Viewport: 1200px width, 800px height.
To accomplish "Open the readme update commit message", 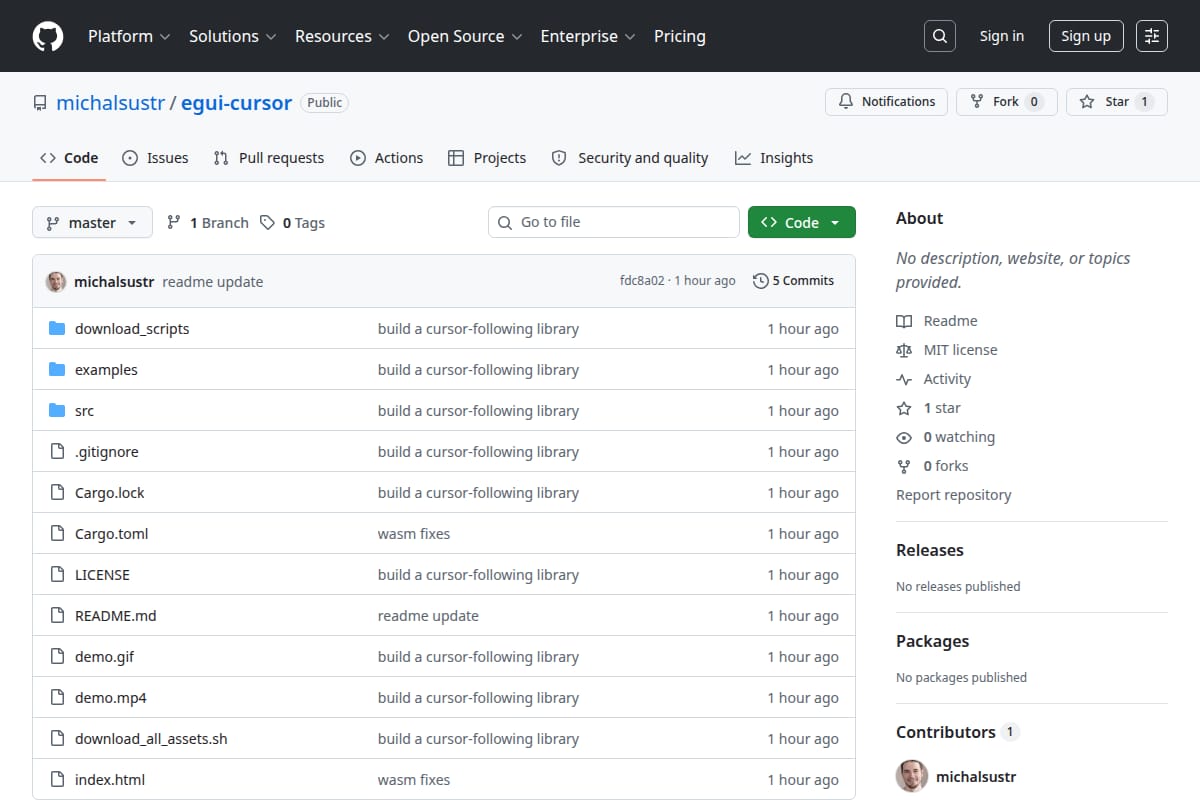I will tap(213, 282).
